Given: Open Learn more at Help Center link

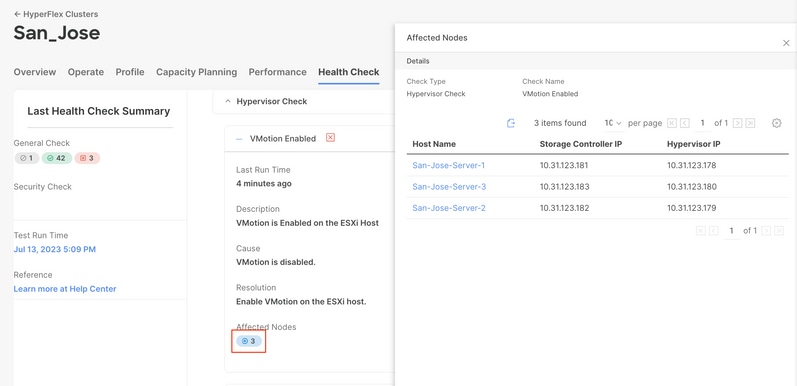Looking at the screenshot, I should [65, 289].
